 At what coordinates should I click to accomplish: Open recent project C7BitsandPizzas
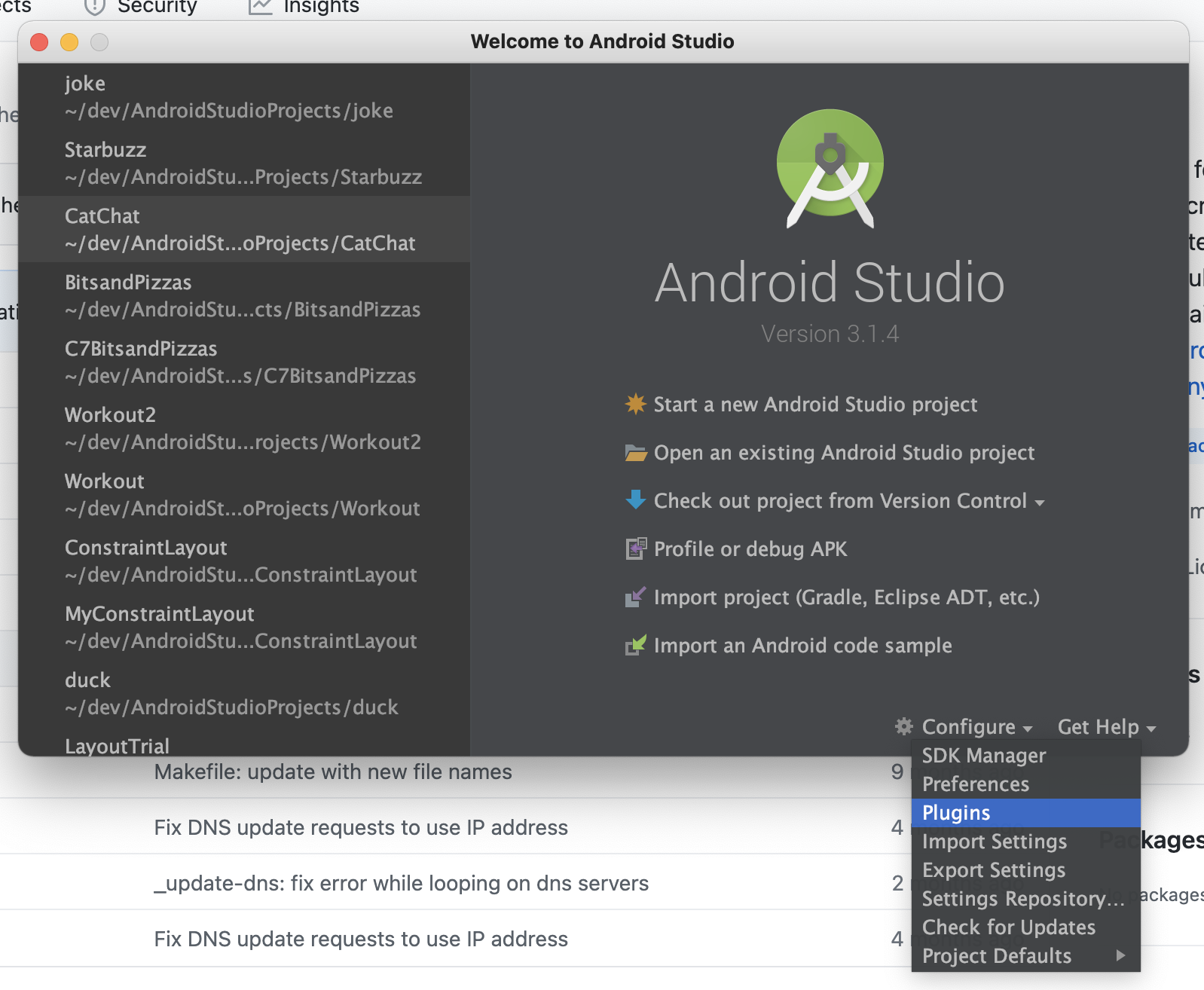(244, 362)
